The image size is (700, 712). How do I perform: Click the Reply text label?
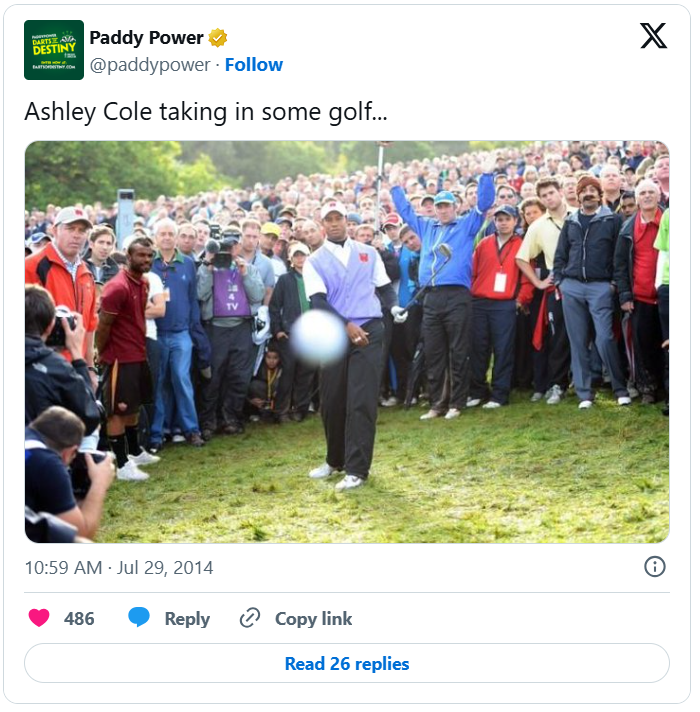point(187,618)
